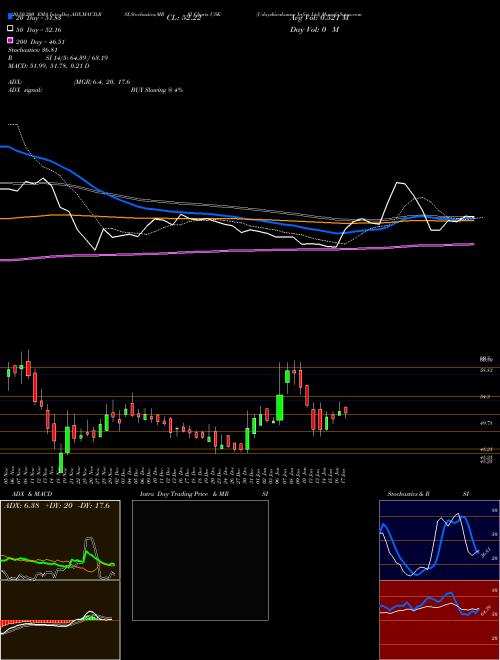Screen dimensions: 500x660
Task: Click the RSI 14/3 value '64.39 / 63.19'
Action: click(x=89, y=58)
